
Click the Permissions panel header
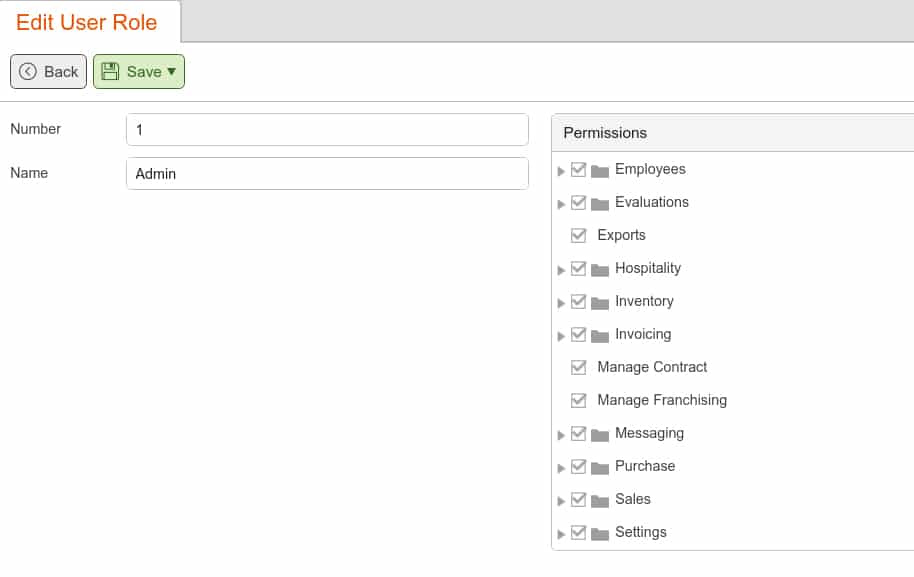coord(732,133)
